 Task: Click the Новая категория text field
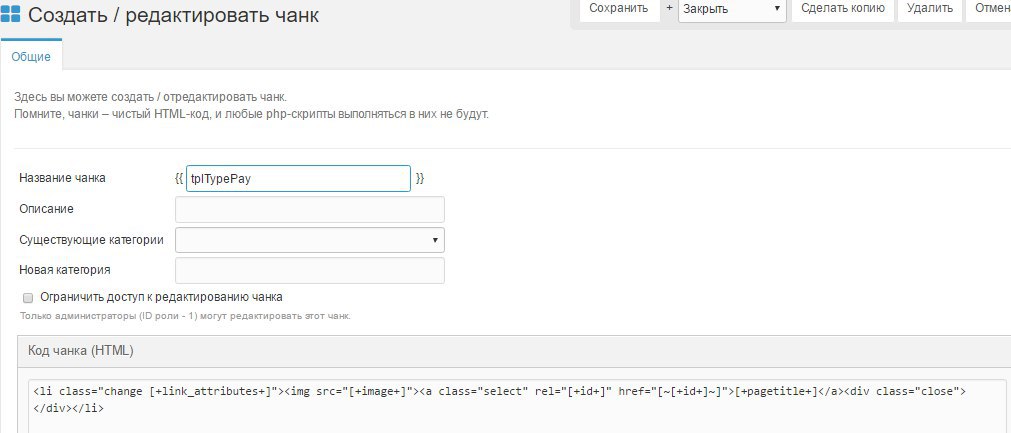pos(309,271)
